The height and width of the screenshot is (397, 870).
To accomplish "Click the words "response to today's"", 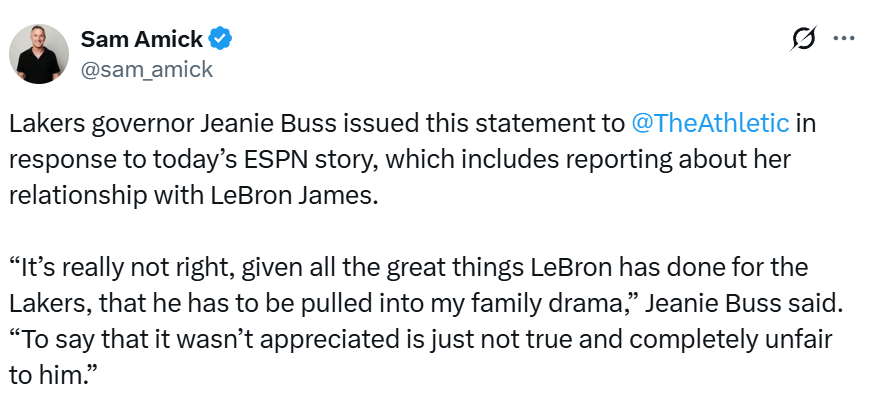I will (116, 160).
